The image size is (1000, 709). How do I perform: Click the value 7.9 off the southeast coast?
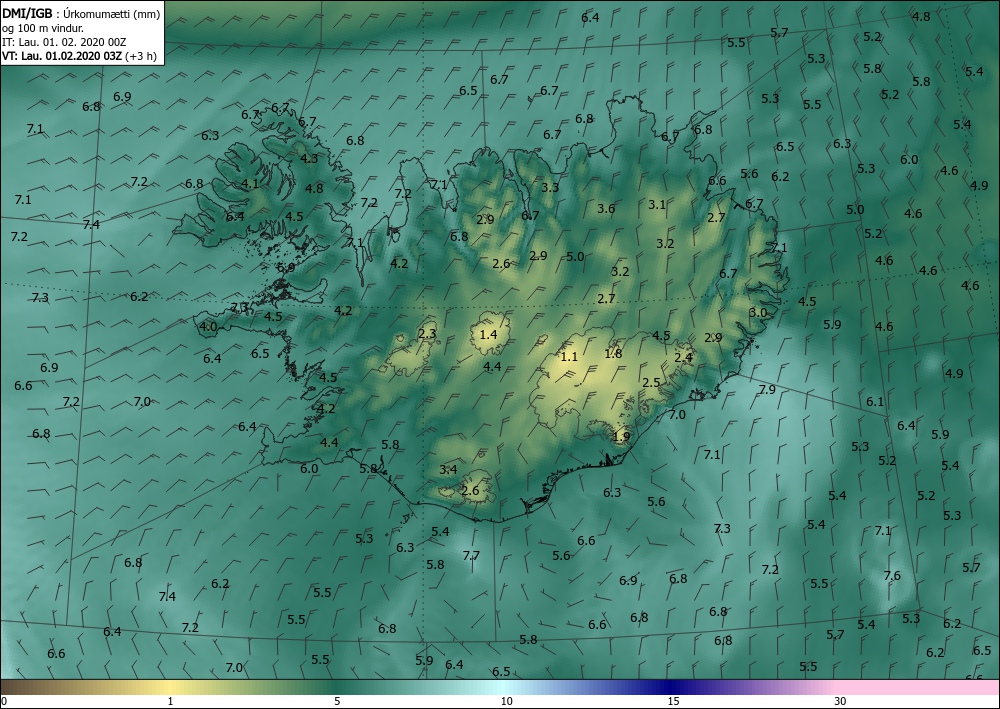(767, 389)
